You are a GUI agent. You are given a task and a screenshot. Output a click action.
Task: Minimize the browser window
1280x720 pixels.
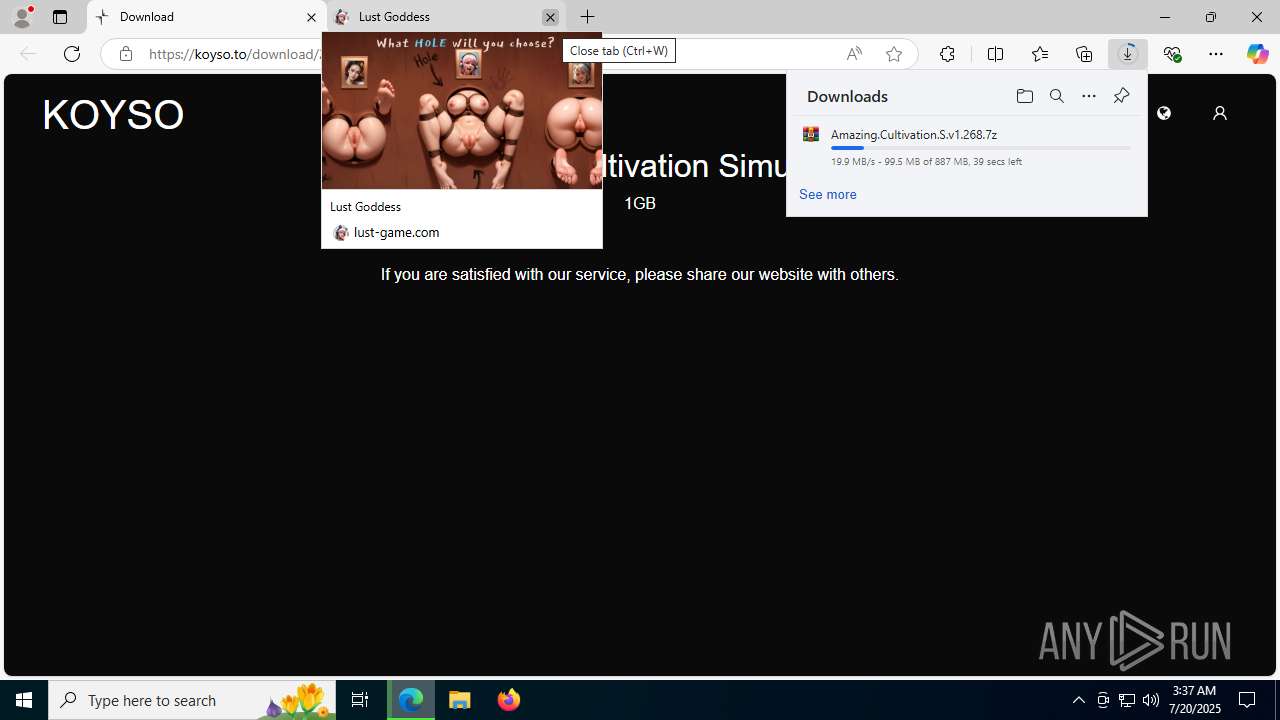[1165, 17]
